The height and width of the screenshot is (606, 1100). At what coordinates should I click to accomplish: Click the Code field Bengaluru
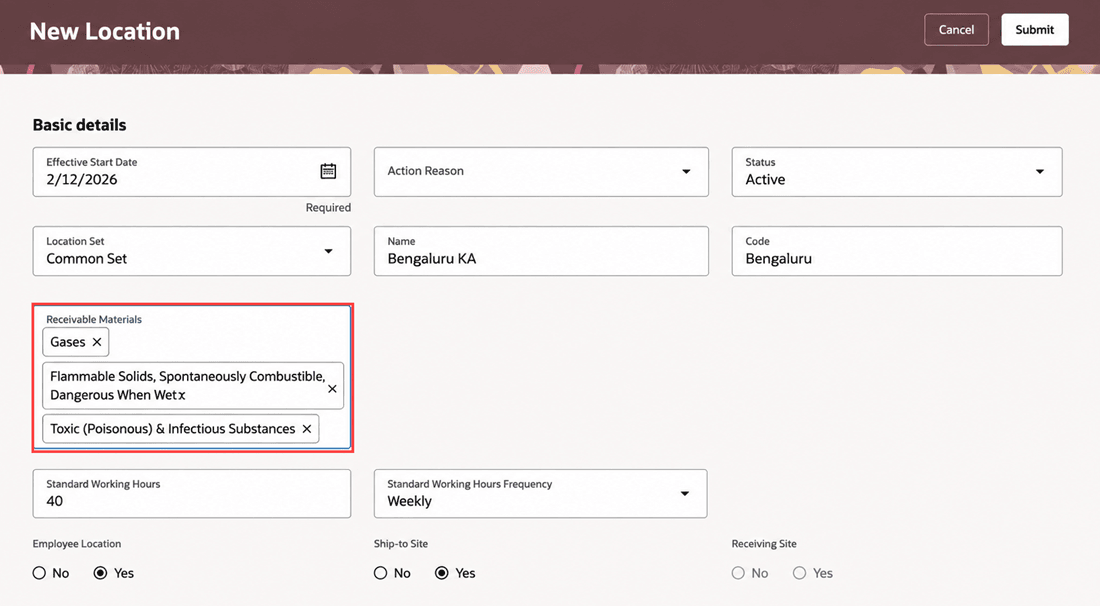tap(897, 251)
